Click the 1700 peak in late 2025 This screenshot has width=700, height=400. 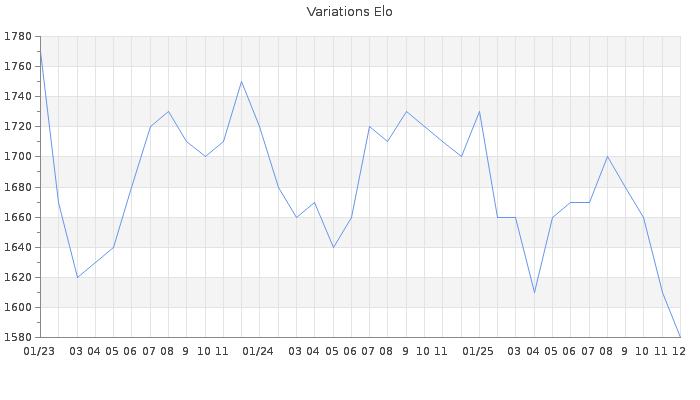tap(607, 157)
